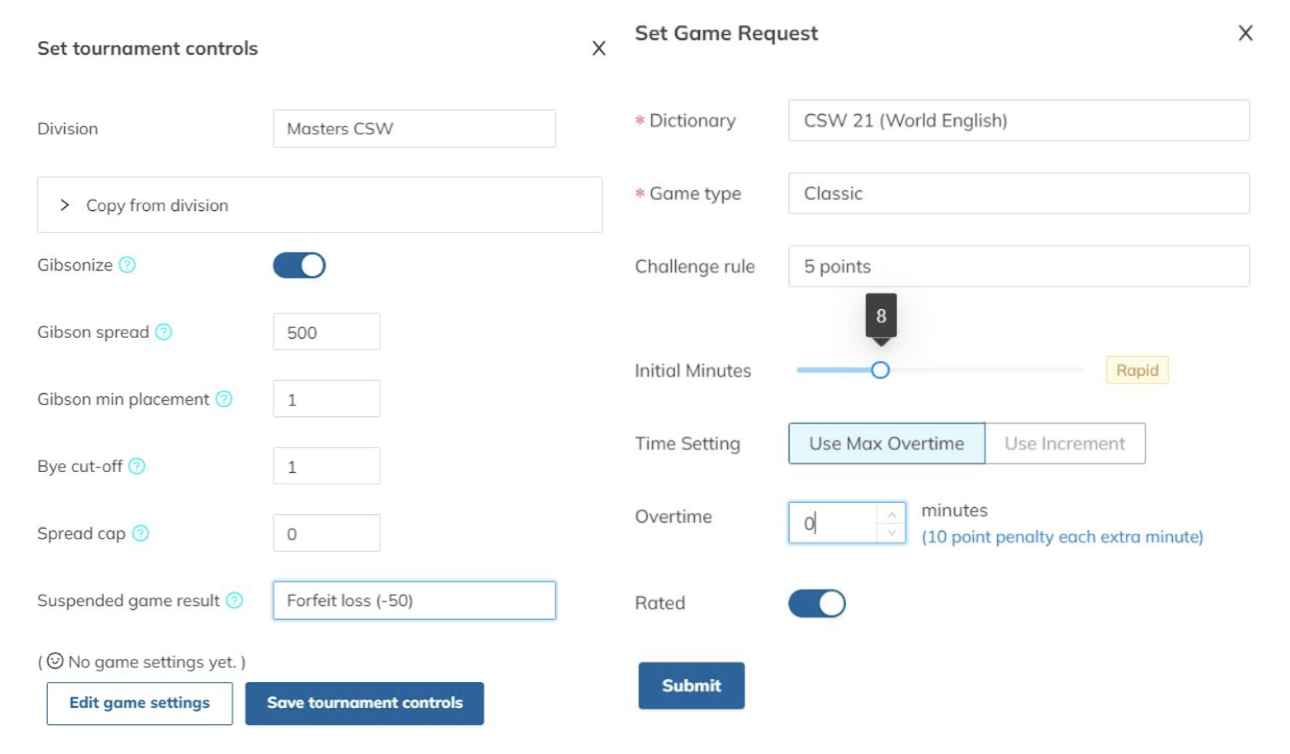Toggle the Gibsonize switch off
Image resolution: width=1290 pixels, height=754 pixels.
[x=299, y=265]
